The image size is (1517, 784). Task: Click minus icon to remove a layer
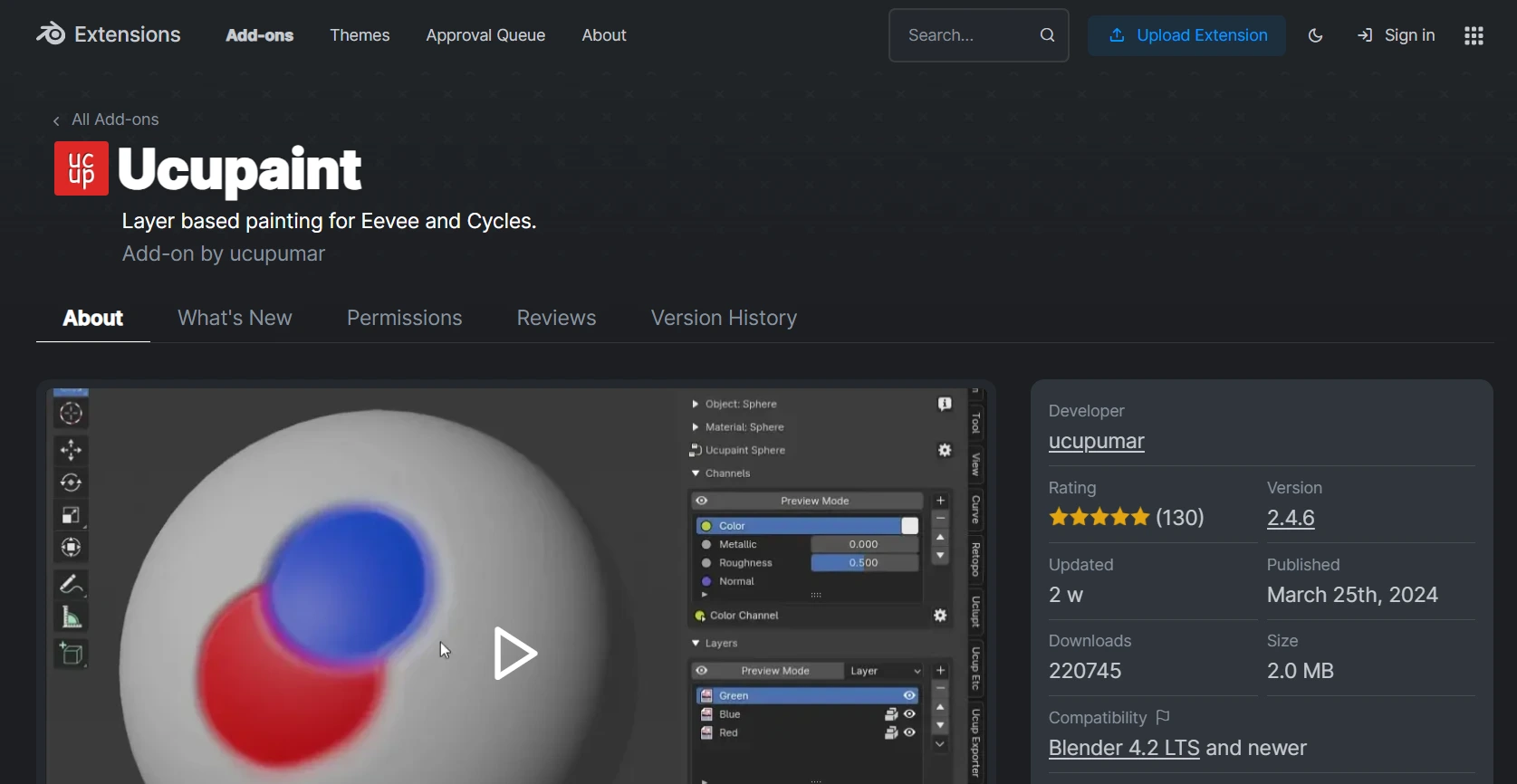[941, 689]
